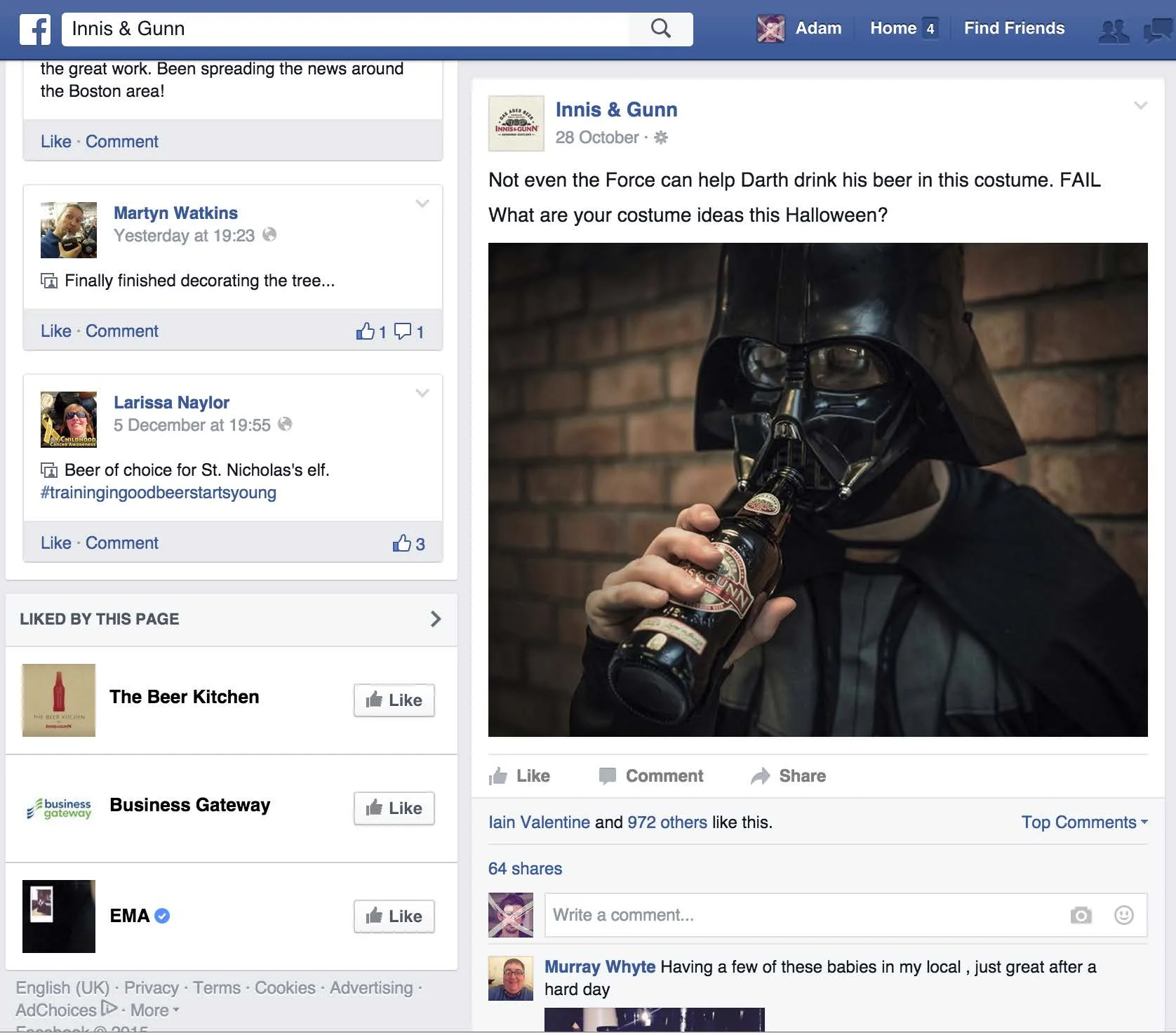Open the English (UK) language link

[62, 987]
